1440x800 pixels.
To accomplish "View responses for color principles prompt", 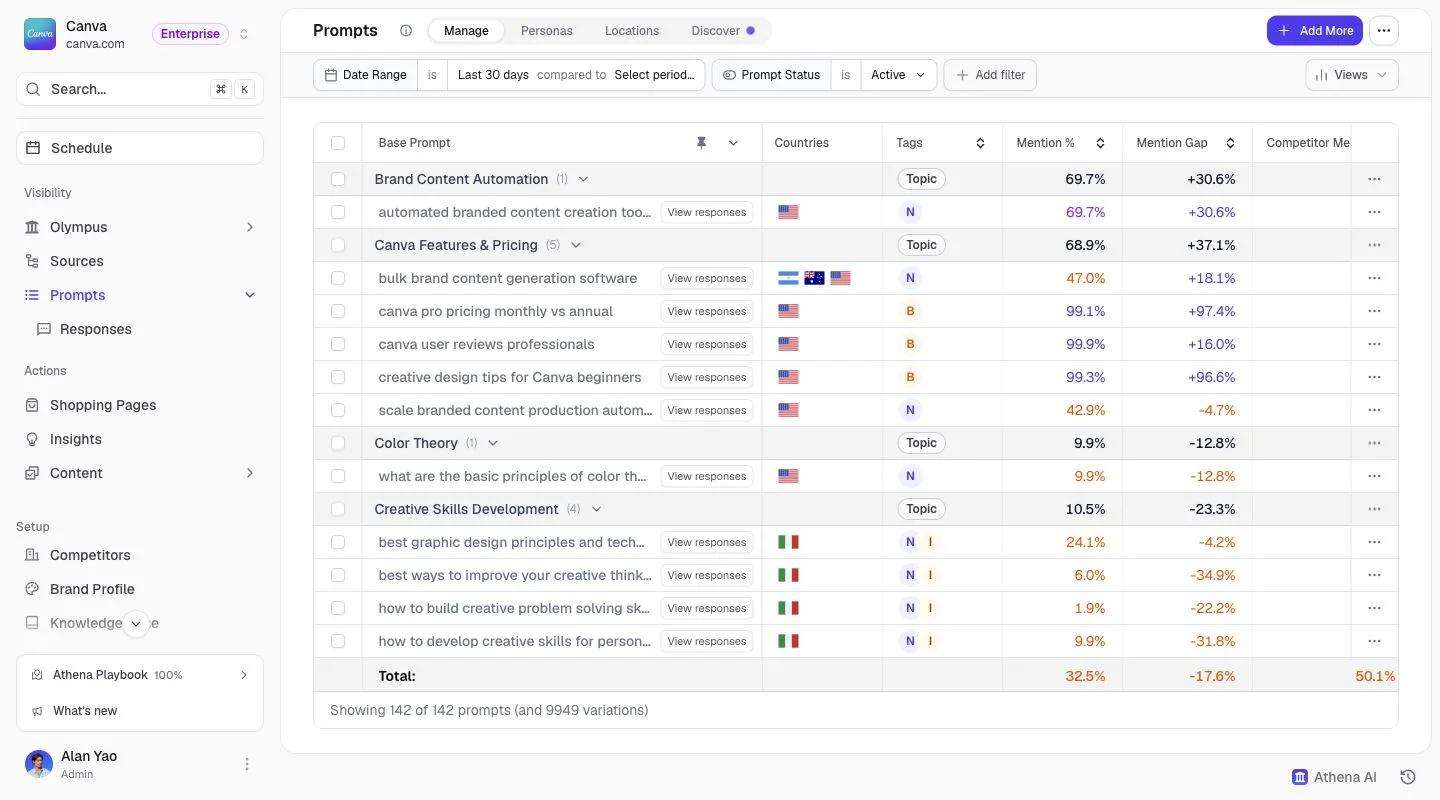I will (x=707, y=476).
